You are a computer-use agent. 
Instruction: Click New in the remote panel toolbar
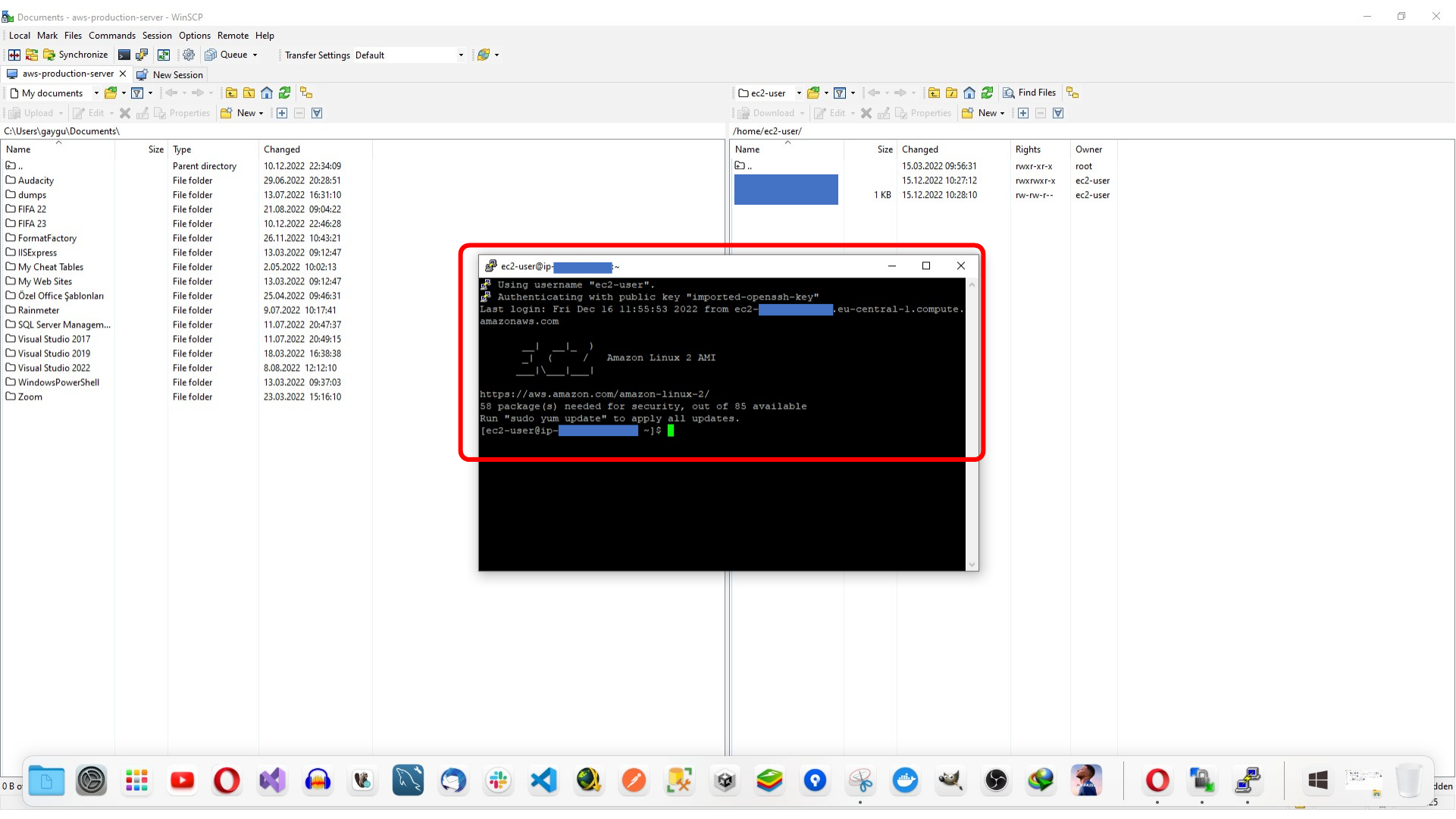click(x=983, y=113)
